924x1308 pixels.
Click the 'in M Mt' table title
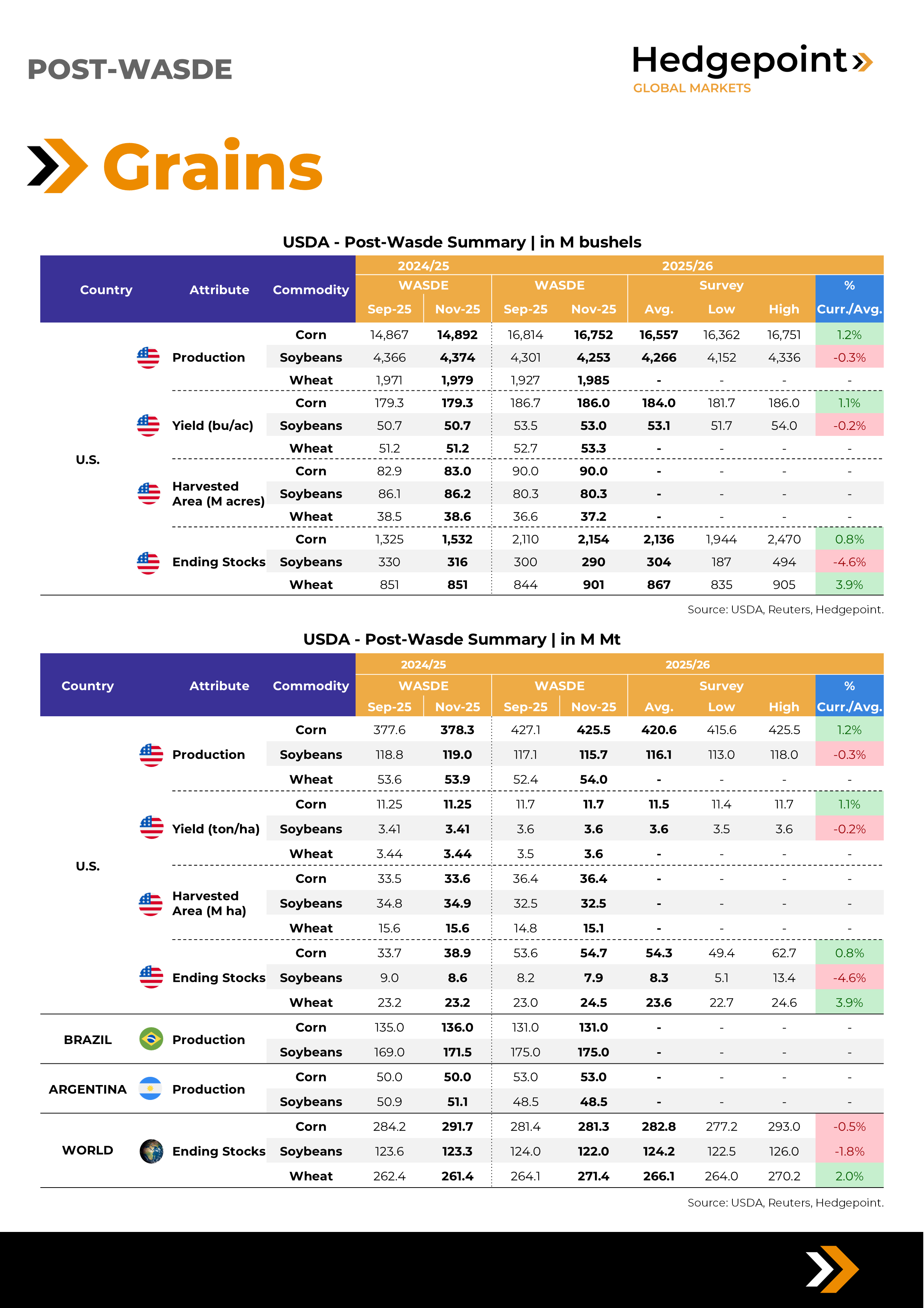462,639
